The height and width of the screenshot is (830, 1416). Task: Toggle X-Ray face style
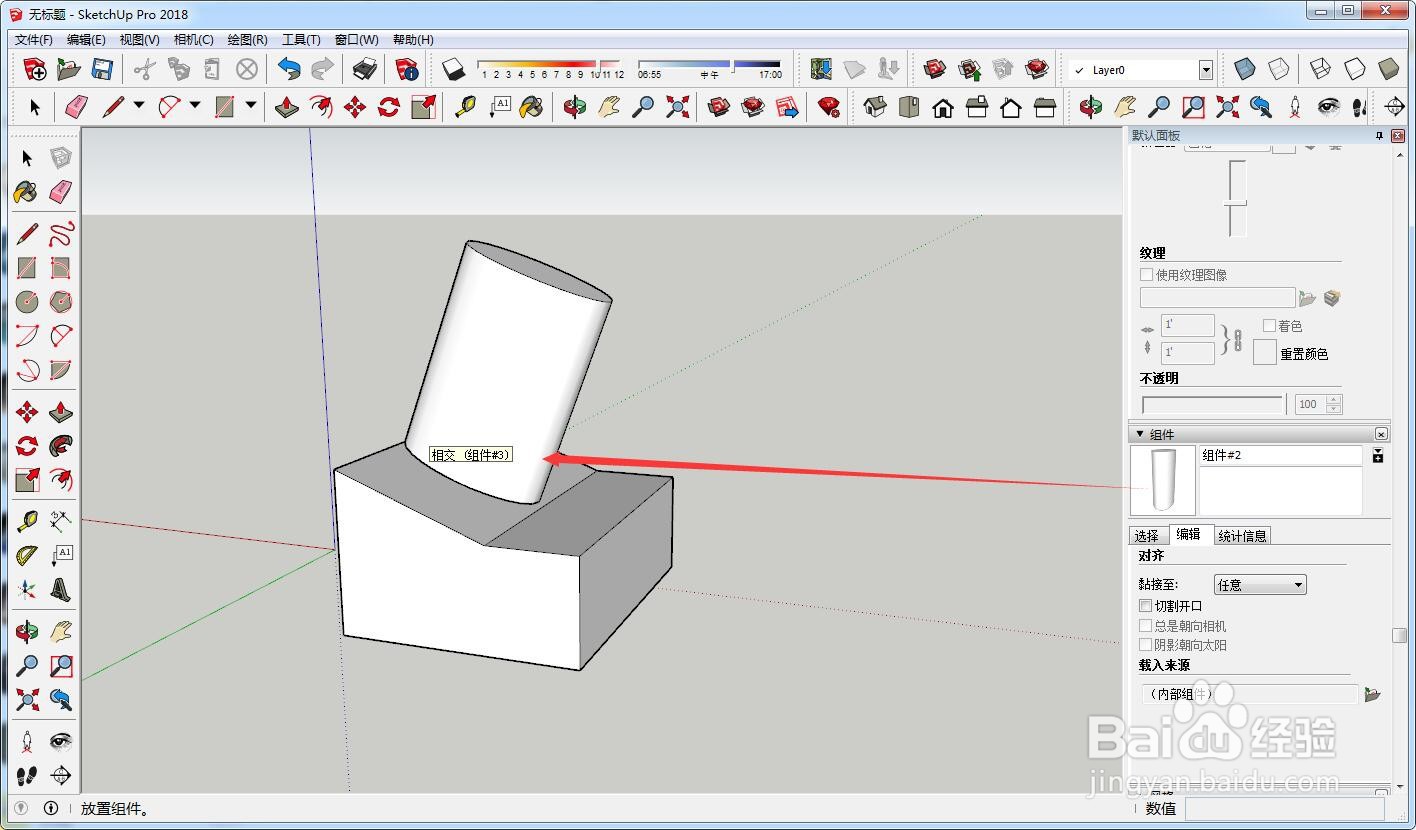coord(1245,69)
